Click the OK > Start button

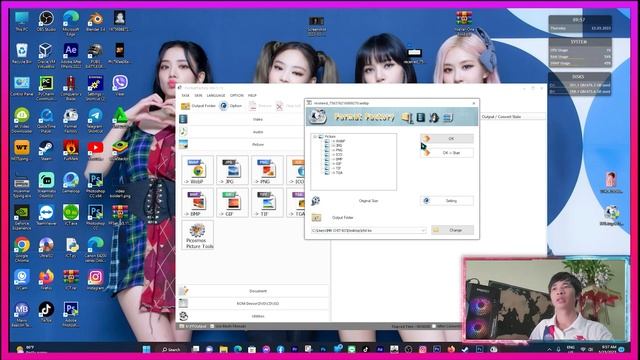[447, 153]
